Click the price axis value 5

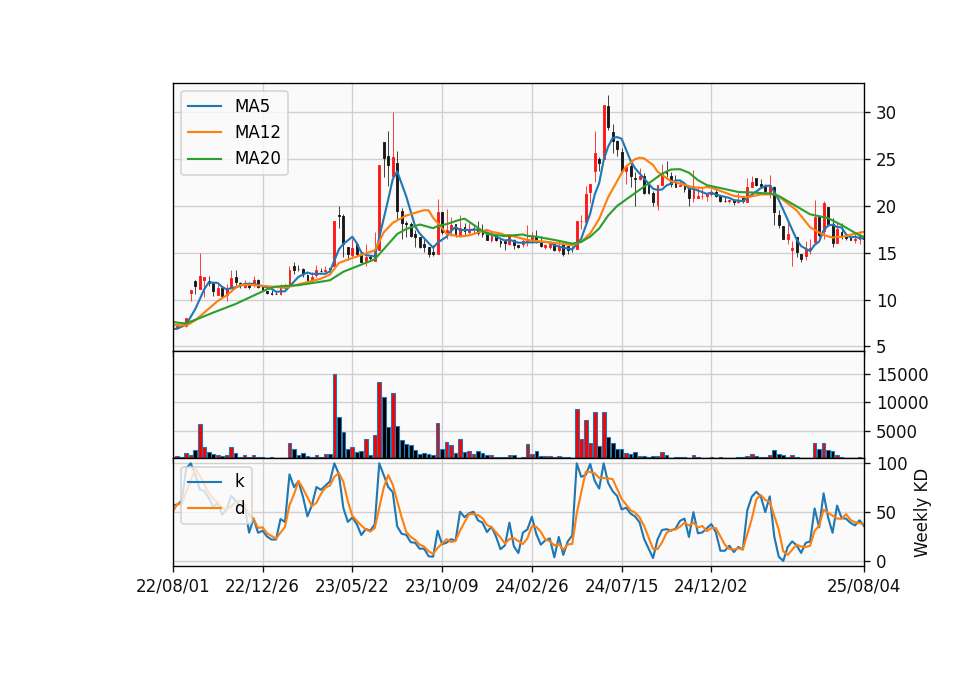pos(881,347)
